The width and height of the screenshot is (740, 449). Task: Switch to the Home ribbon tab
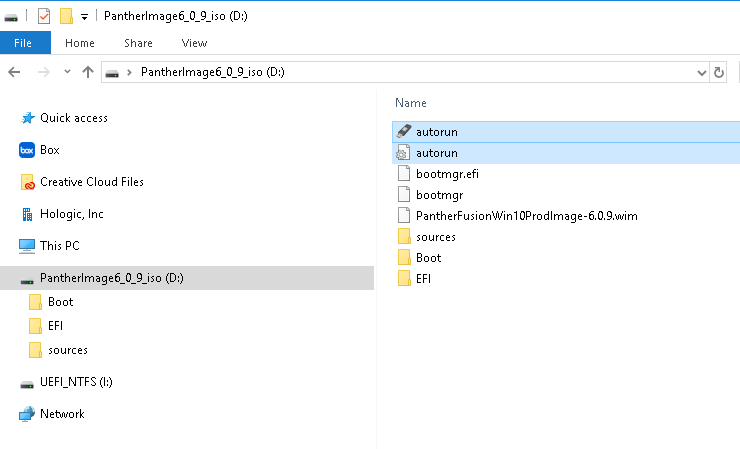click(x=79, y=43)
